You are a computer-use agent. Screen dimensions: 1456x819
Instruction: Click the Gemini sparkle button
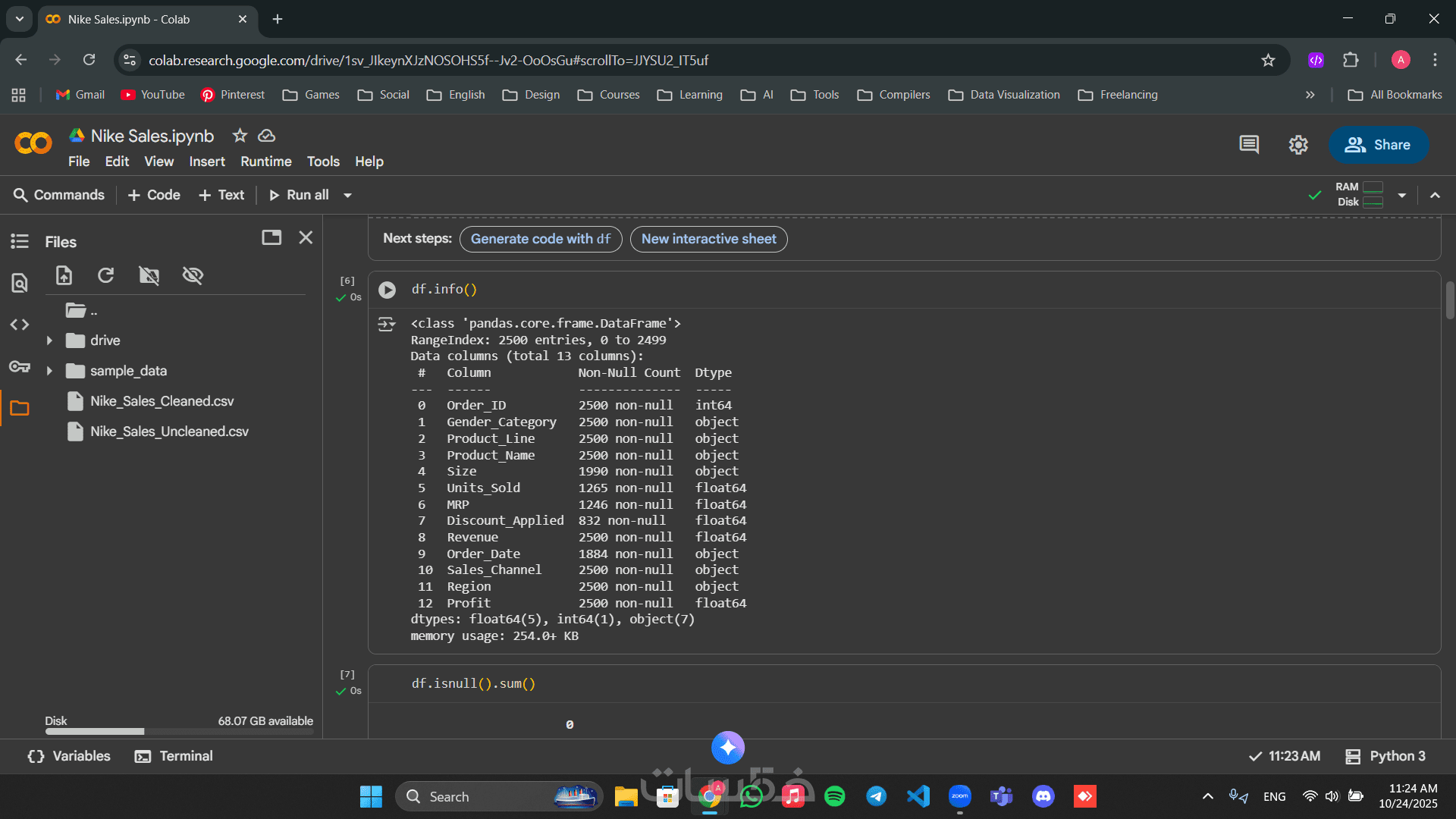pyautogui.click(x=727, y=748)
